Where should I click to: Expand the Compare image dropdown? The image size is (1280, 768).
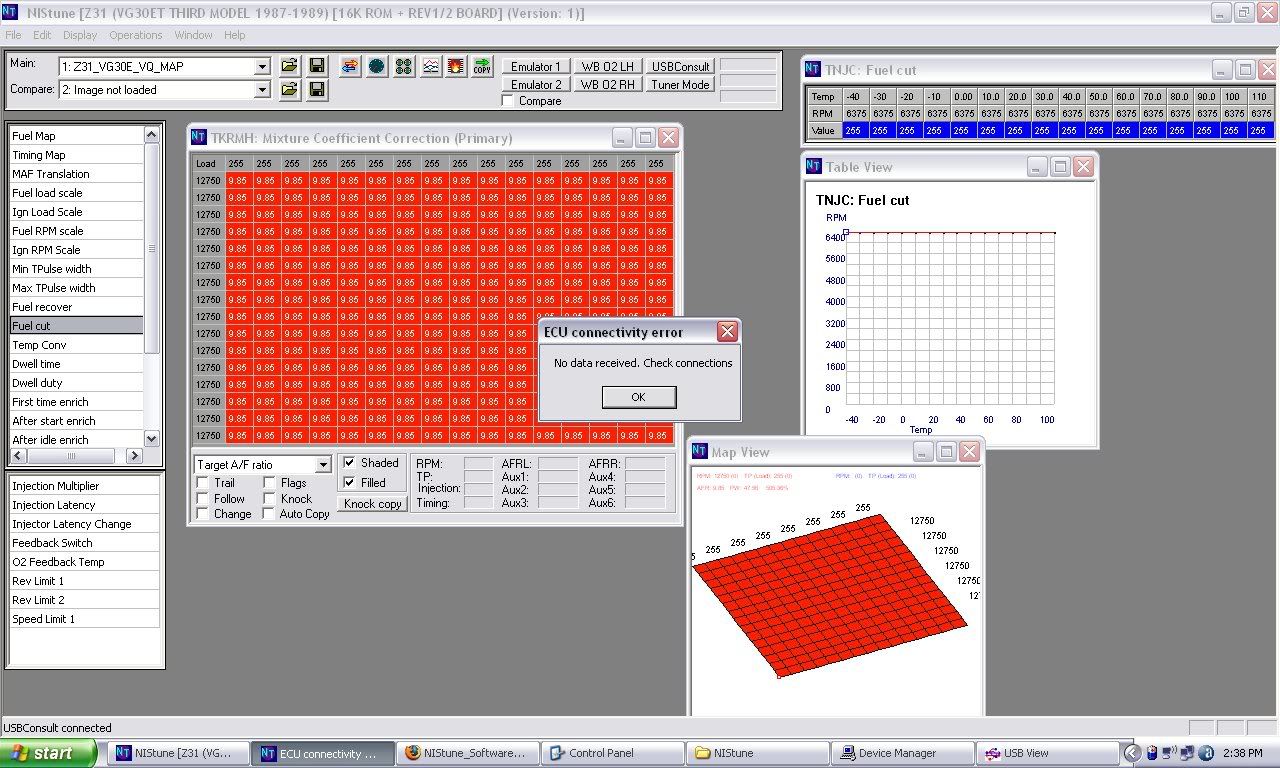[262, 90]
